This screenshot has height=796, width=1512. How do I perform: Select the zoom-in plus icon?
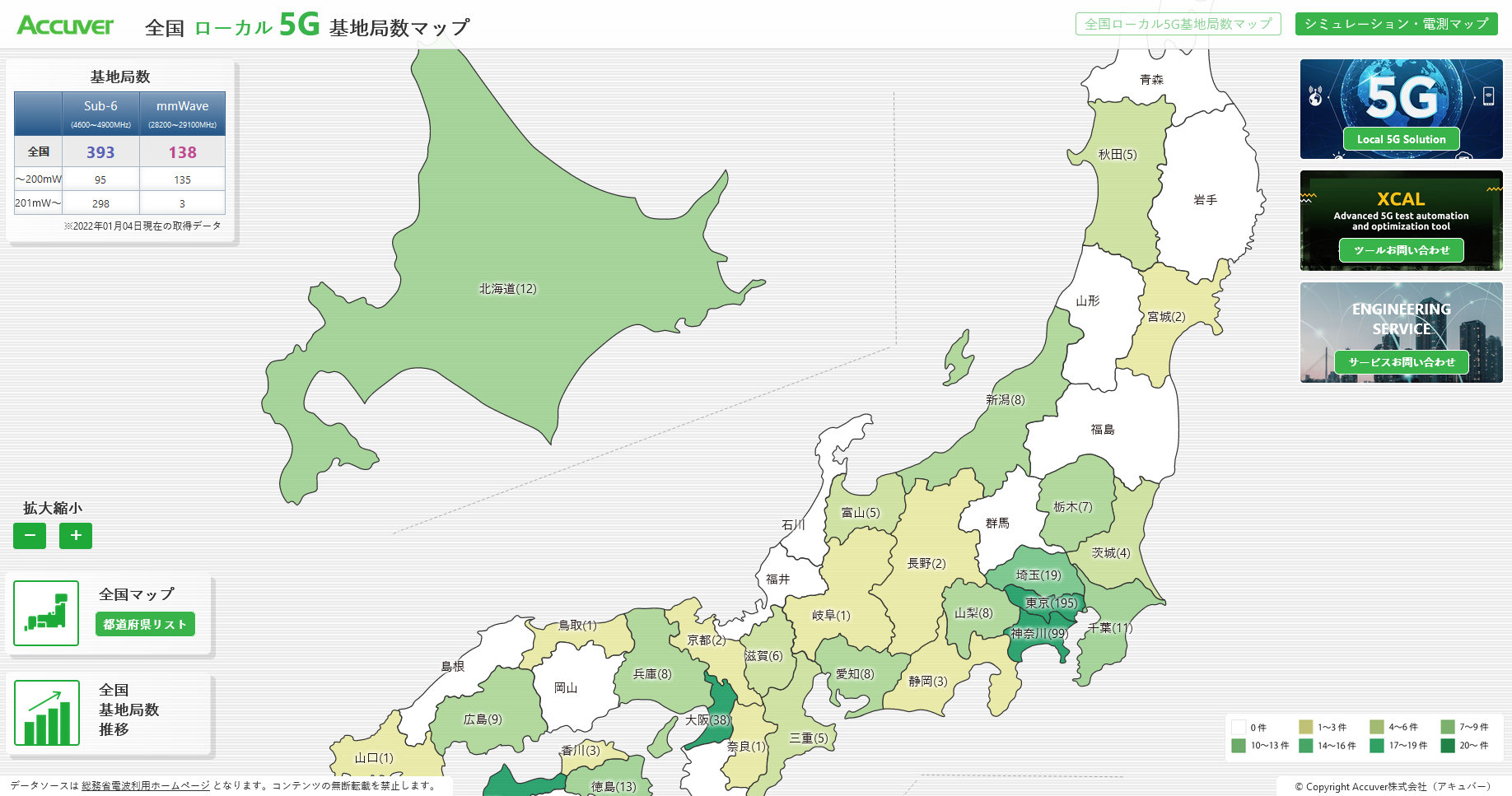(x=75, y=536)
